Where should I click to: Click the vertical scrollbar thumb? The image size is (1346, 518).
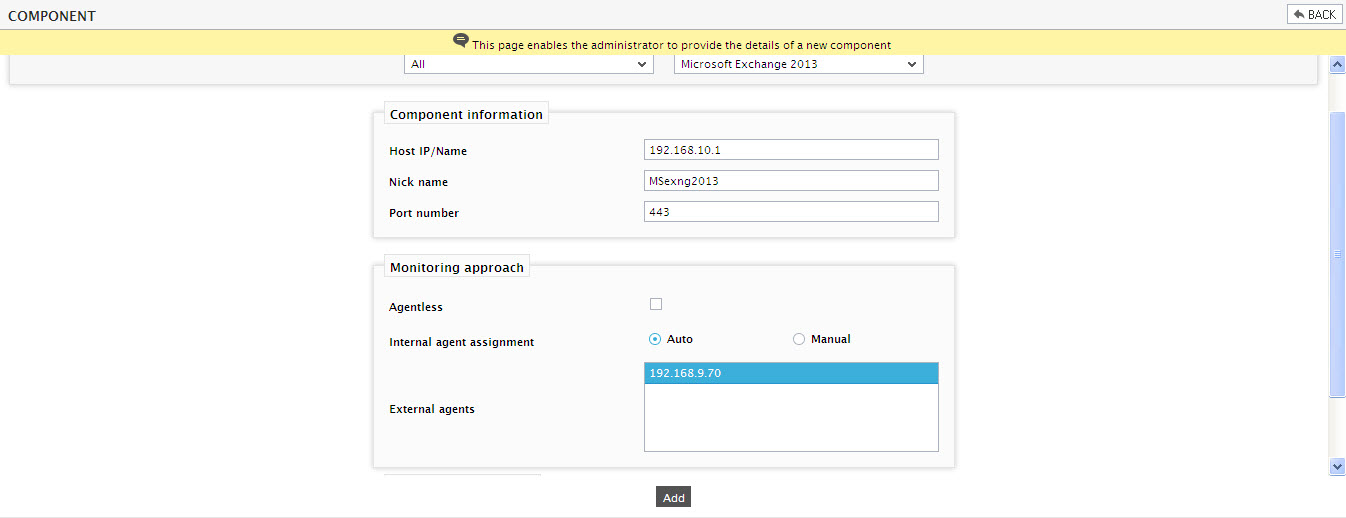[x=1337, y=254]
